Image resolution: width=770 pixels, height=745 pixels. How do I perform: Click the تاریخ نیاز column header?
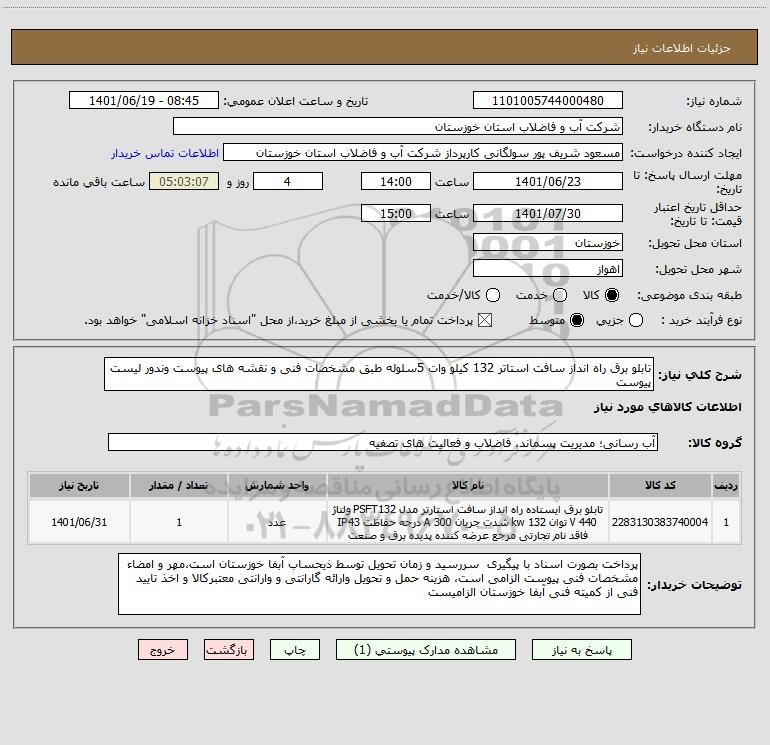tap(79, 485)
